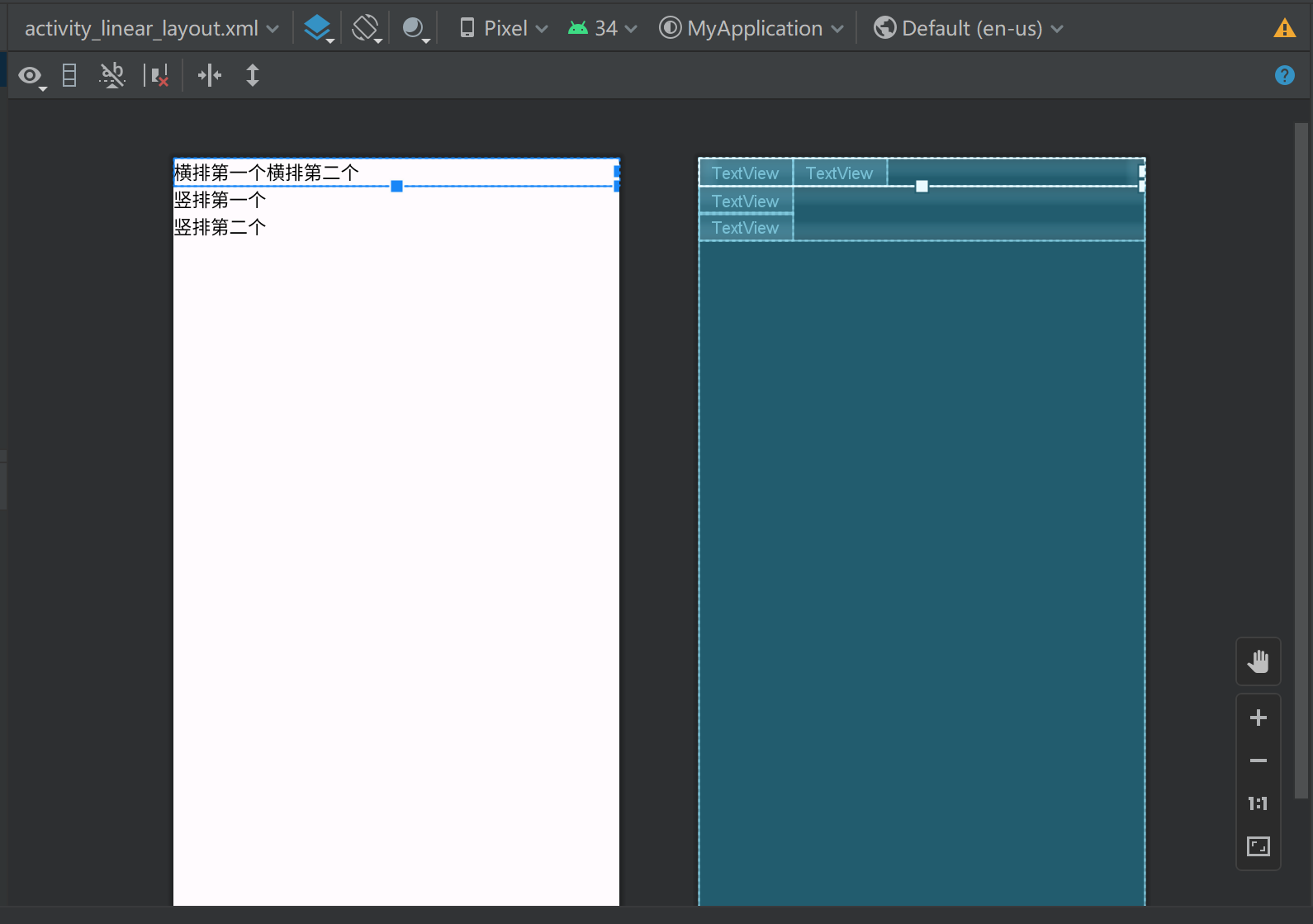Toggle the crossed-out baseline icon
Screen dimensions: 1313x924
coord(112,76)
